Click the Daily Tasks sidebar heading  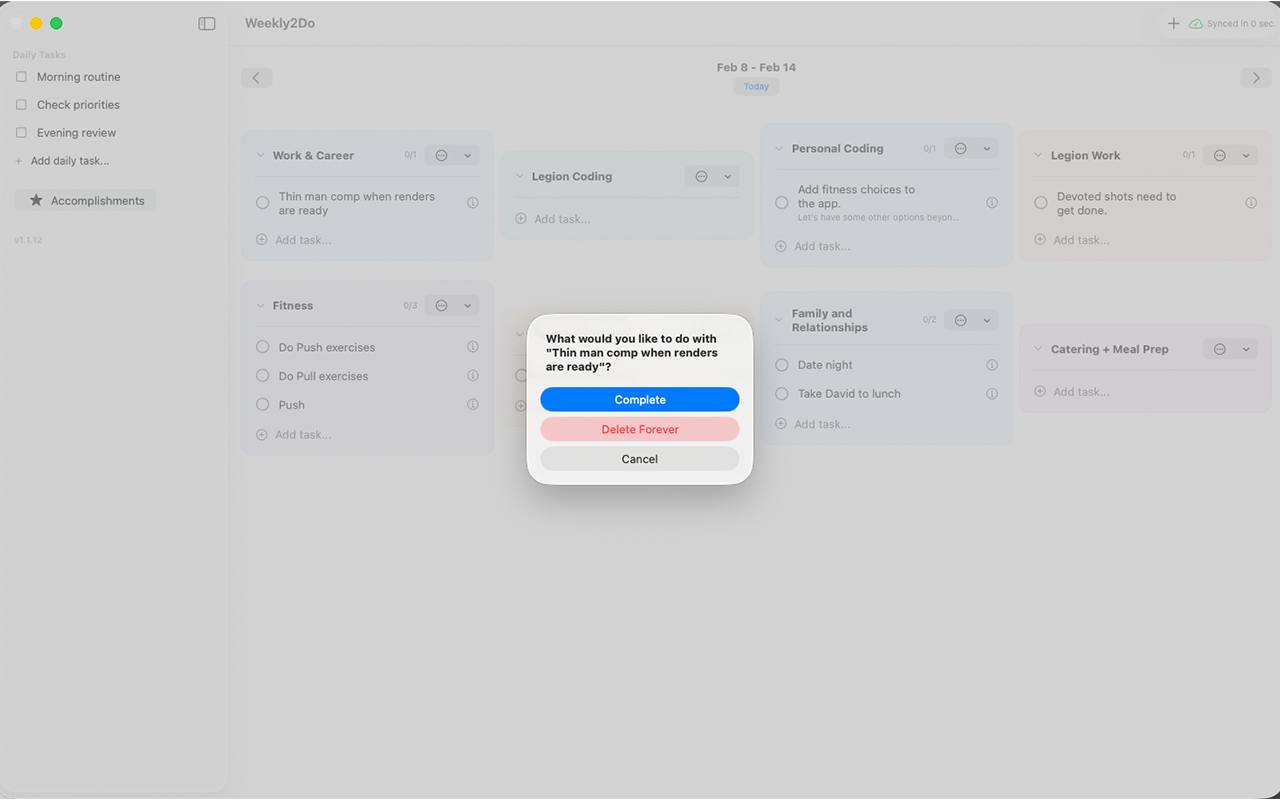click(39, 55)
